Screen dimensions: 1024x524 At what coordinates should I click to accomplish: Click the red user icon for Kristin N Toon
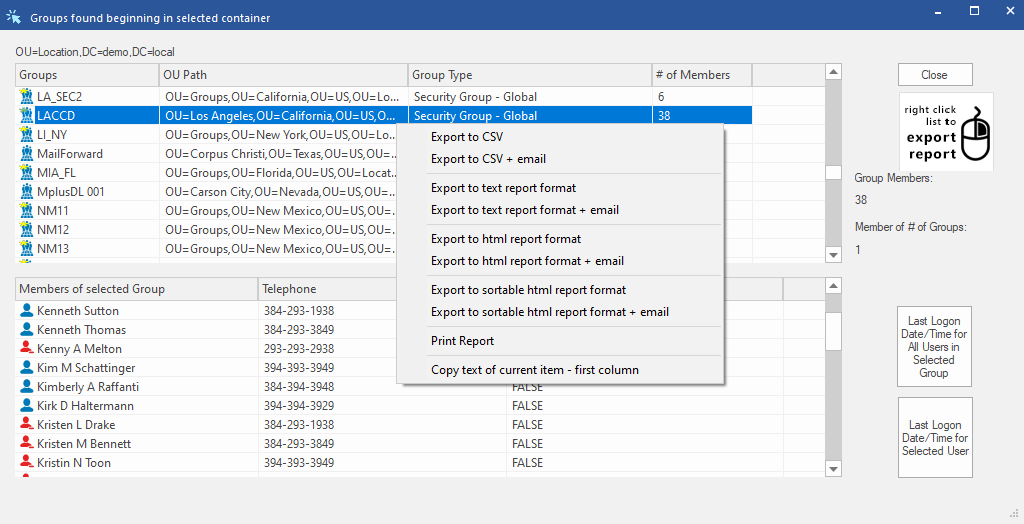[x=26, y=463]
